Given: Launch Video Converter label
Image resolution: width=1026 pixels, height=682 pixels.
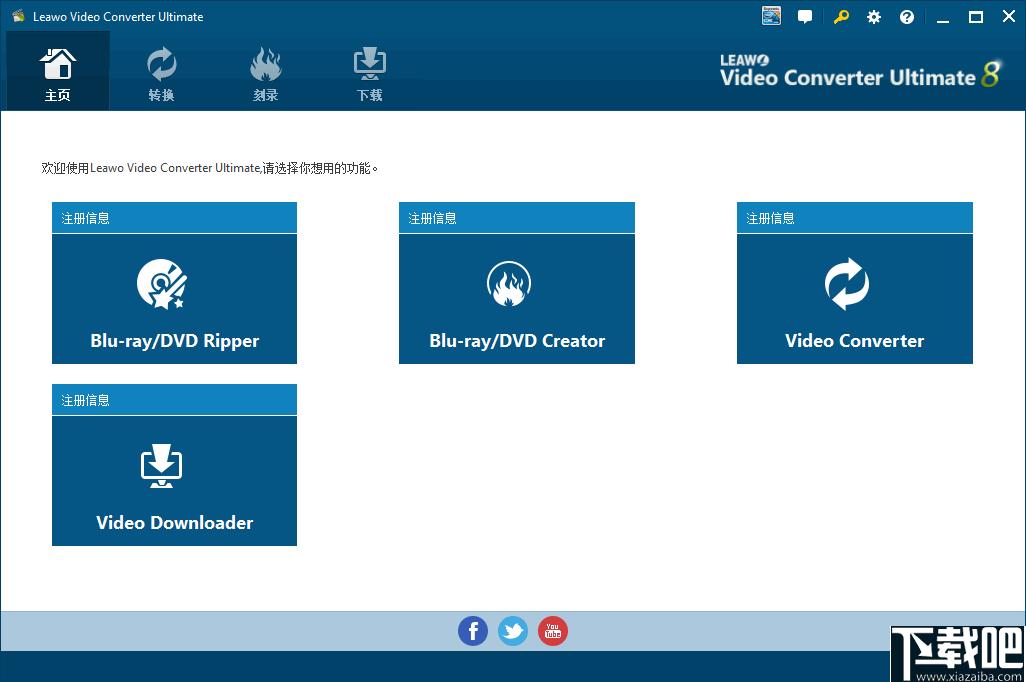Looking at the screenshot, I should (x=855, y=341).
